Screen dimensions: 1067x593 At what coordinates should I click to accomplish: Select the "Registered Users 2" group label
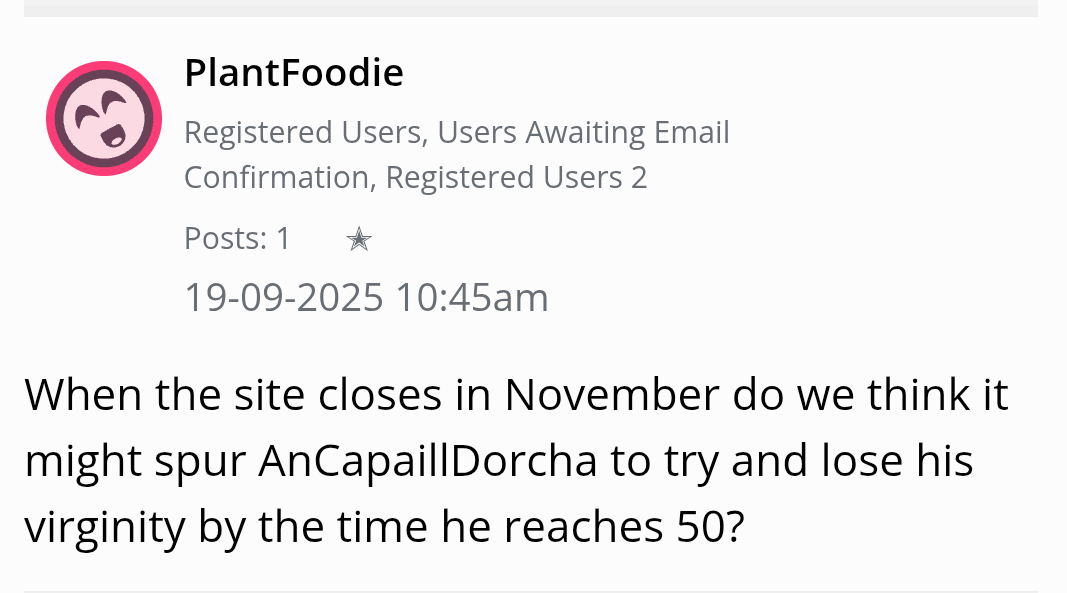[x=516, y=177]
